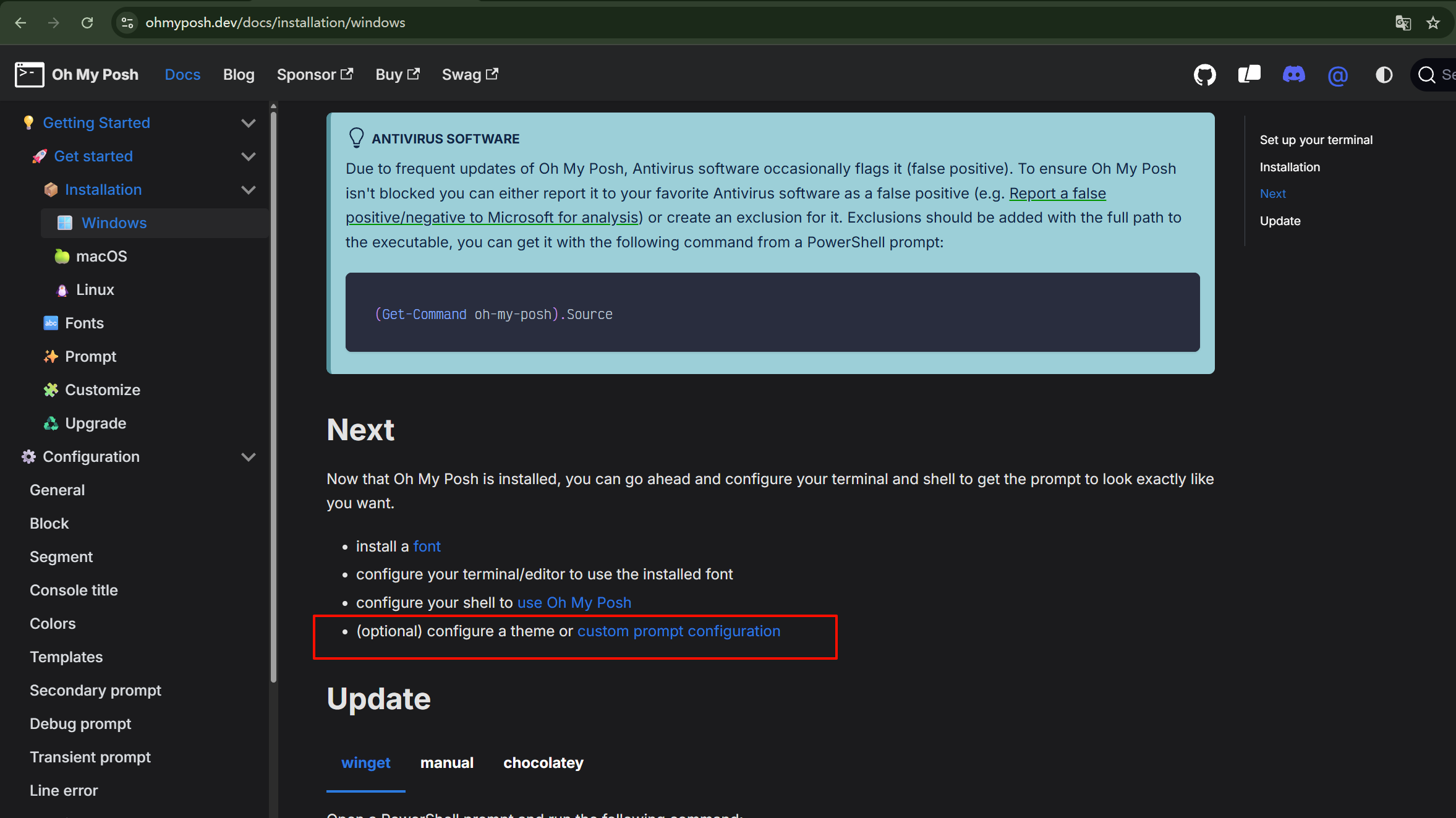
Task: Click the Installation sidebar label
Action: 103,190
